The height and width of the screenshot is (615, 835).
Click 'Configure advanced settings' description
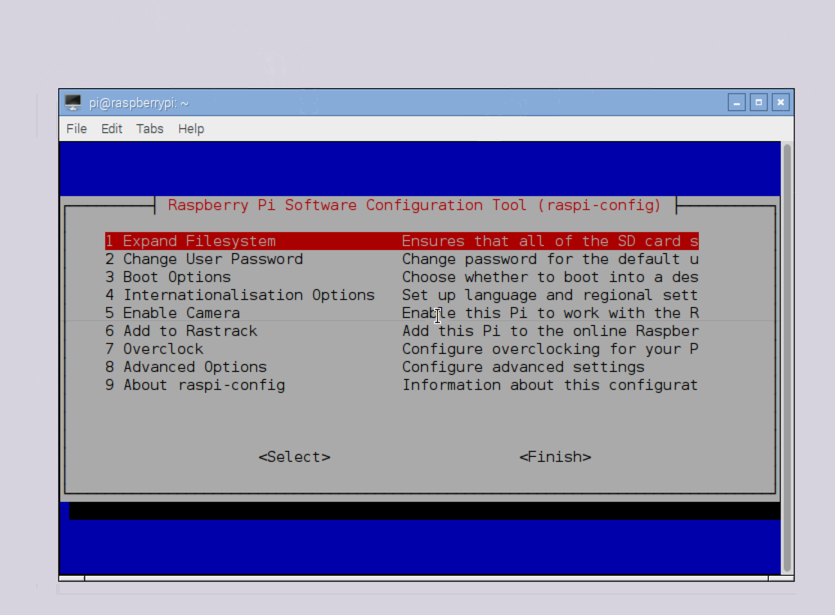pyautogui.click(x=523, y=367)
